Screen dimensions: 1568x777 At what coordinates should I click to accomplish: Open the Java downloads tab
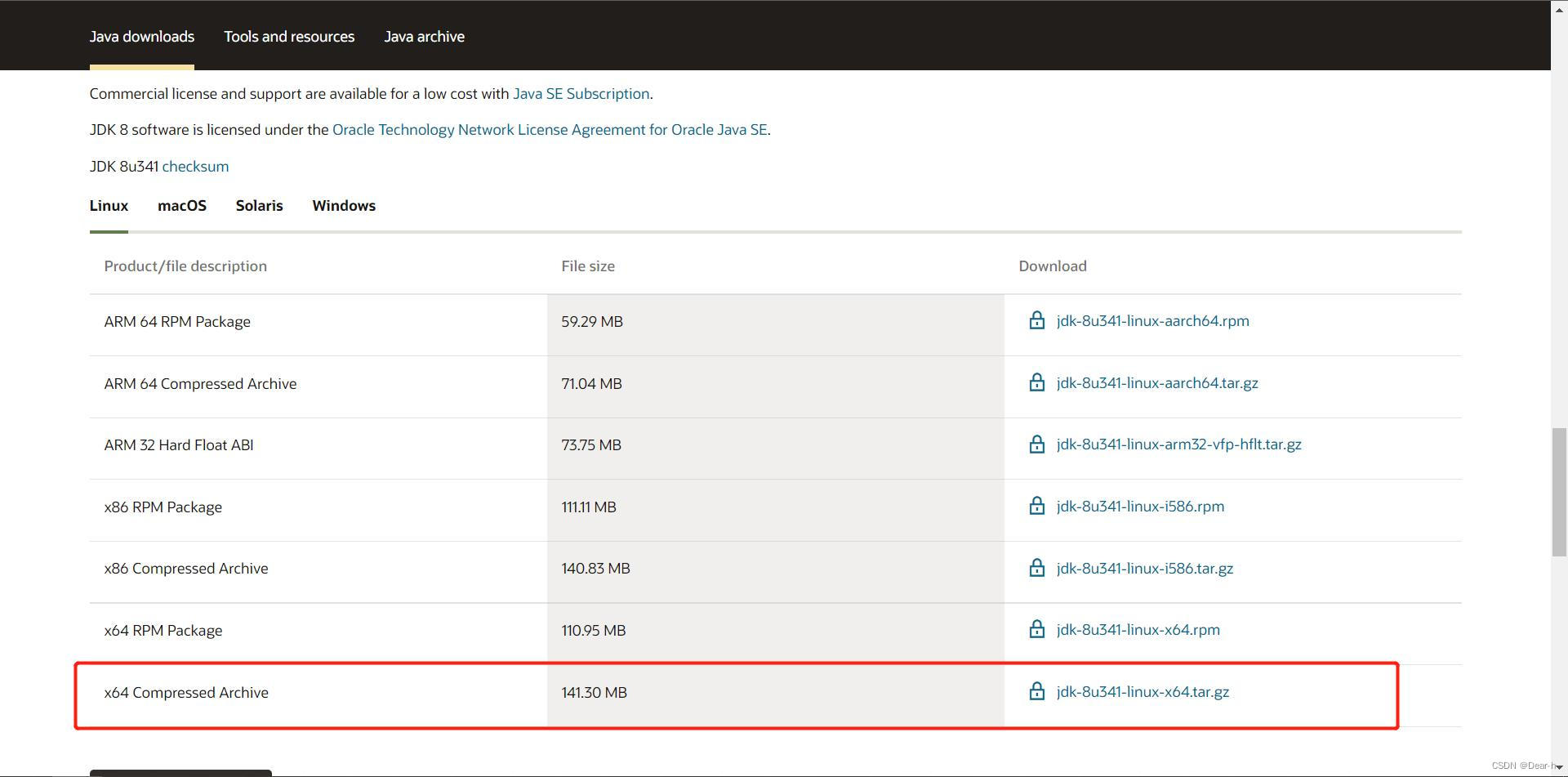point(142,37)
